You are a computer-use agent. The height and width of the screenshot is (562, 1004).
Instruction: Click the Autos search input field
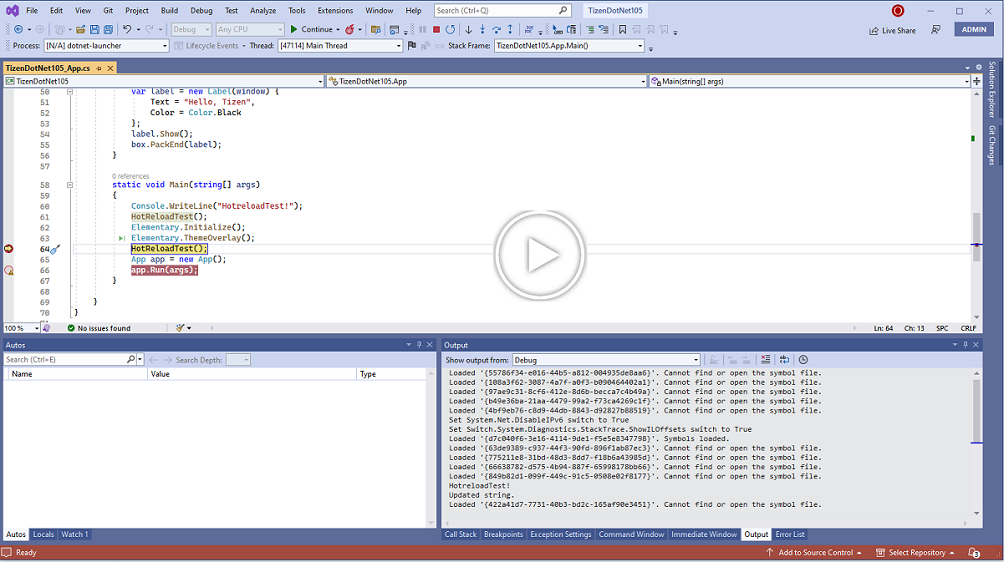click(65, 360)
